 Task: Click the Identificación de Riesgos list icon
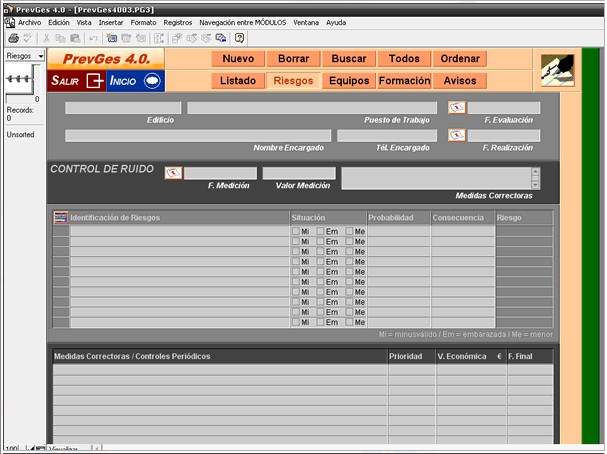(61, 218)
